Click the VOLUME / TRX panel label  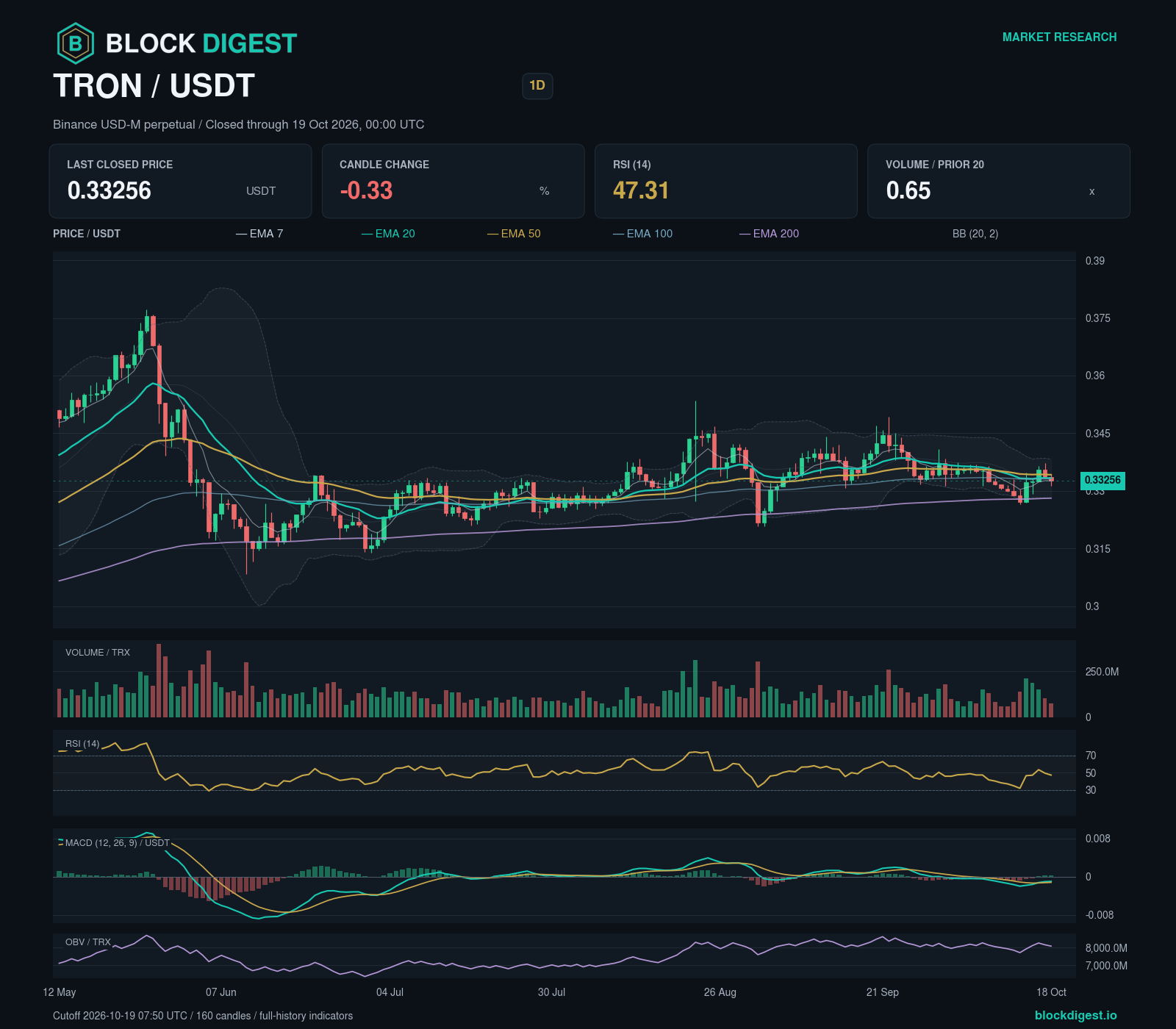tap(98, 653)
